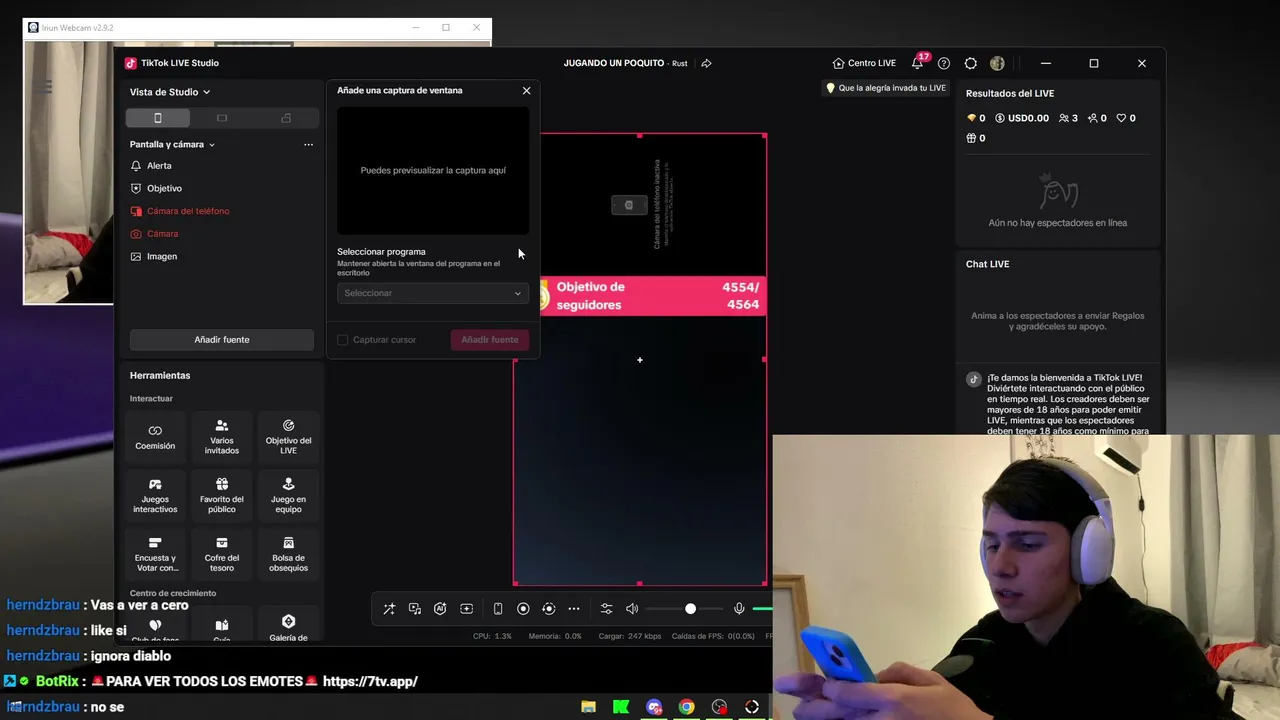Open the media and music tool
This screenshot has width=1280, height=720.
415,609
